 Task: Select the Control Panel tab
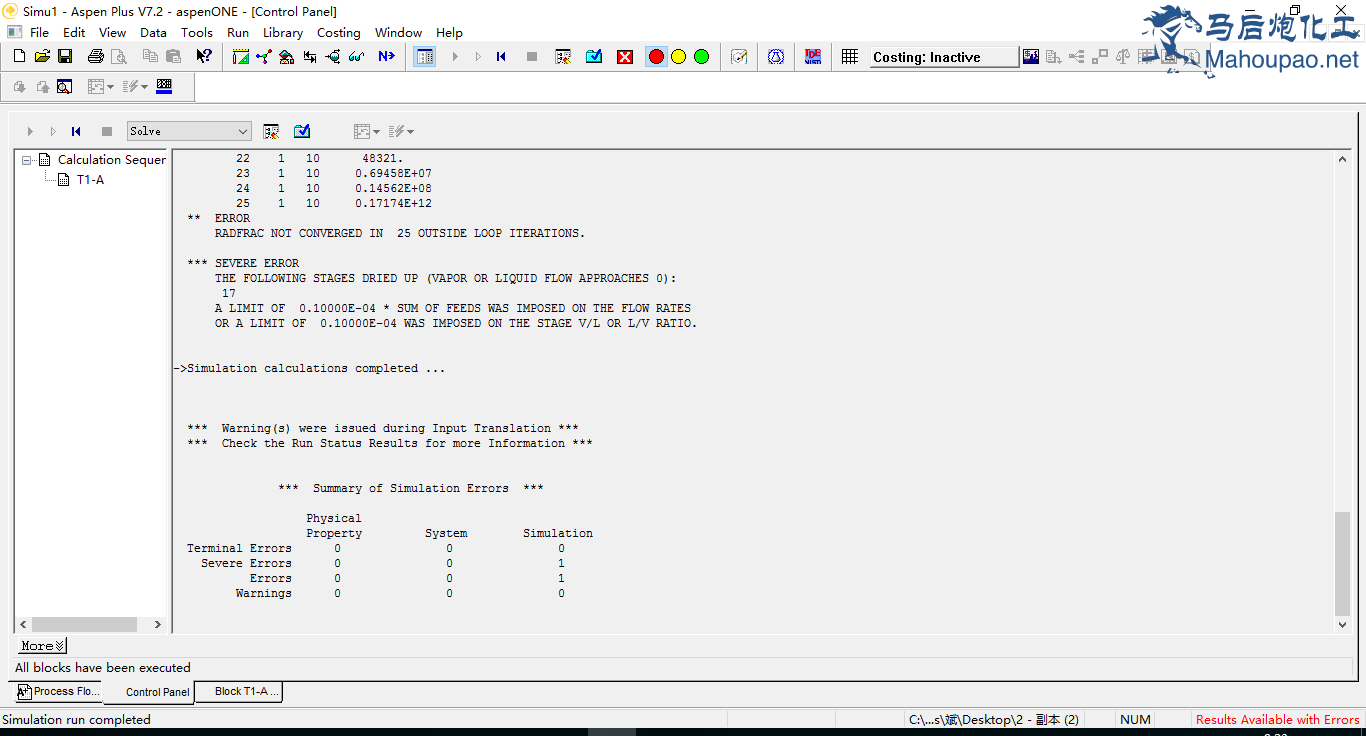click(x=149, y=692)
